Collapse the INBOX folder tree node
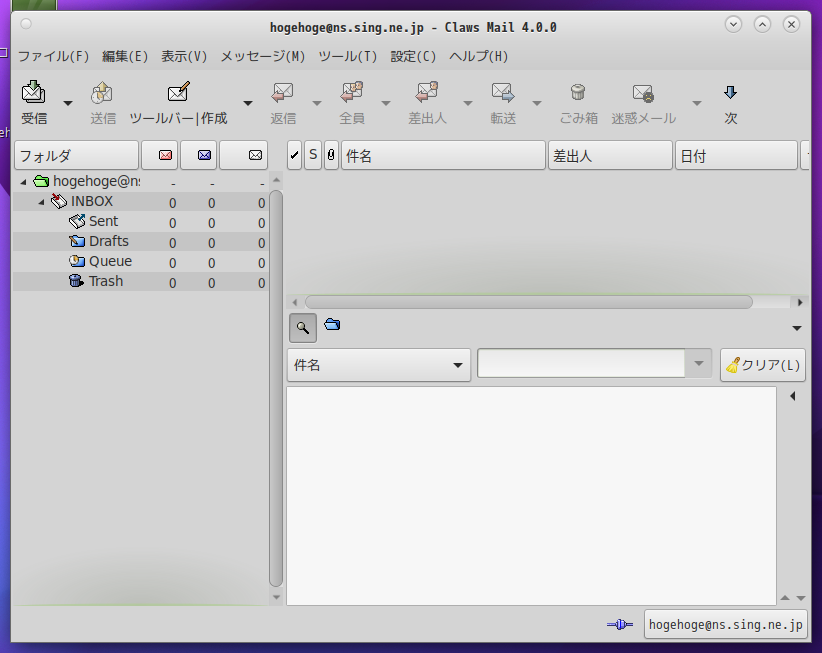This screenshot has width=822, height=653. pos(41,202)
